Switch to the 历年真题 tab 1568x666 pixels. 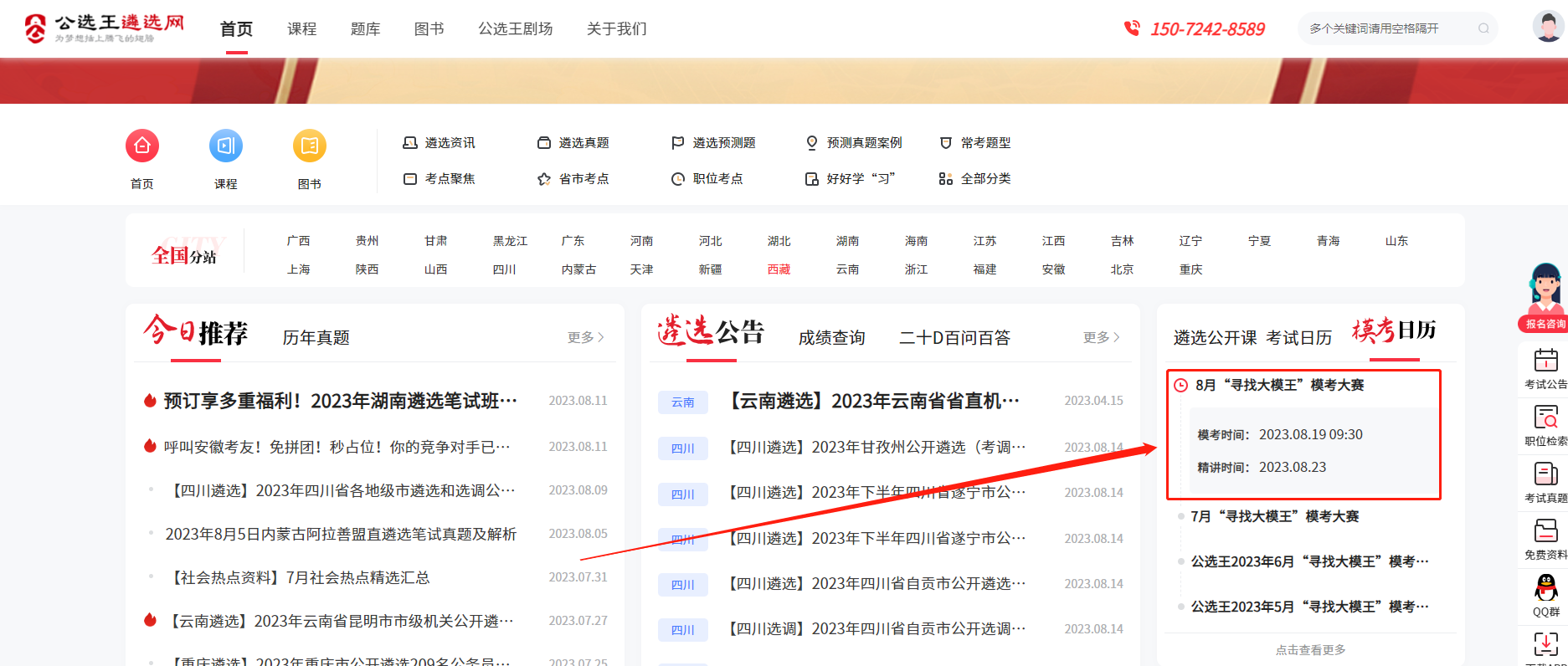[x=316, y=337]
